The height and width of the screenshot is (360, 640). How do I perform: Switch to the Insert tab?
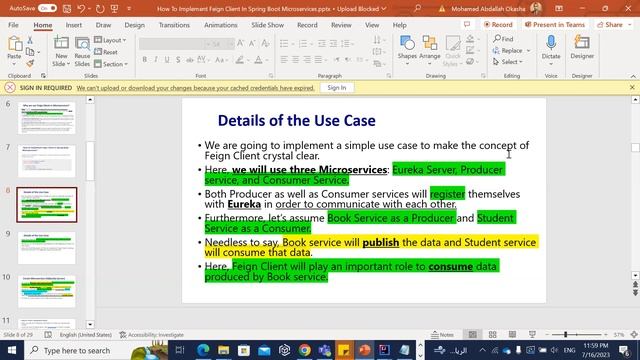[73, 25]
